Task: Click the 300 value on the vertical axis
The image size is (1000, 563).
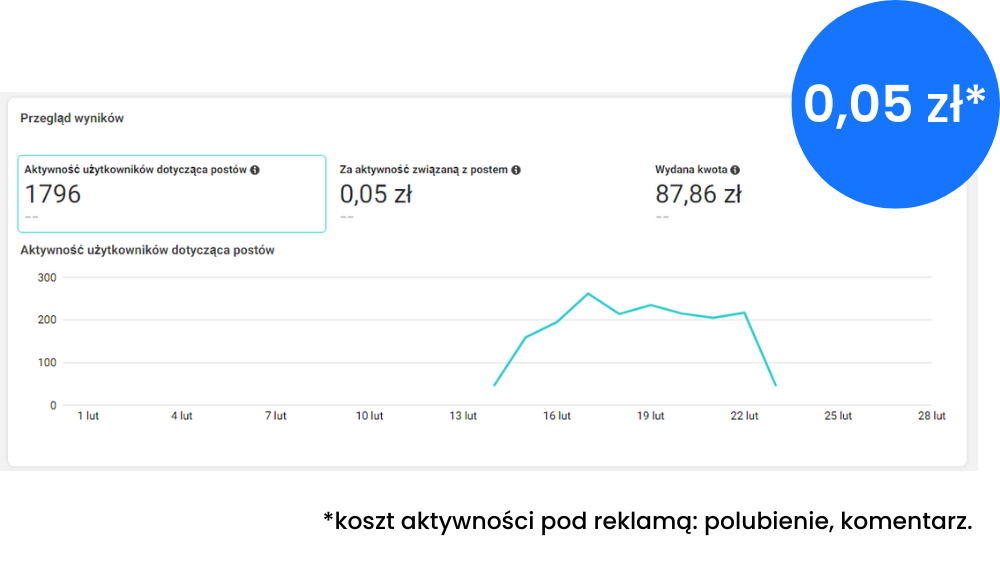Action: coord(46,278)
